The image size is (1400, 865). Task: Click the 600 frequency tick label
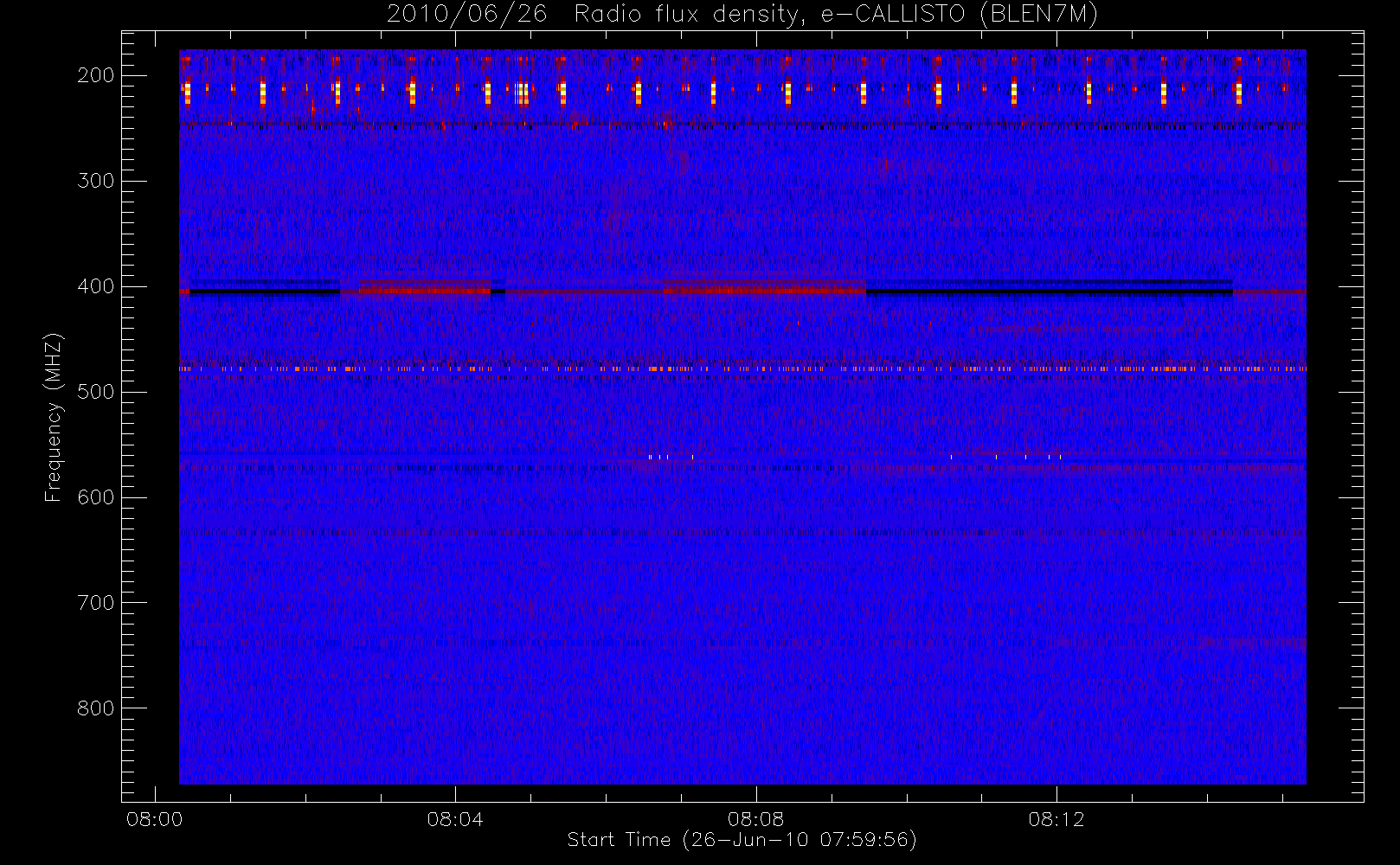pyautogui.click(x=96, y=497)
